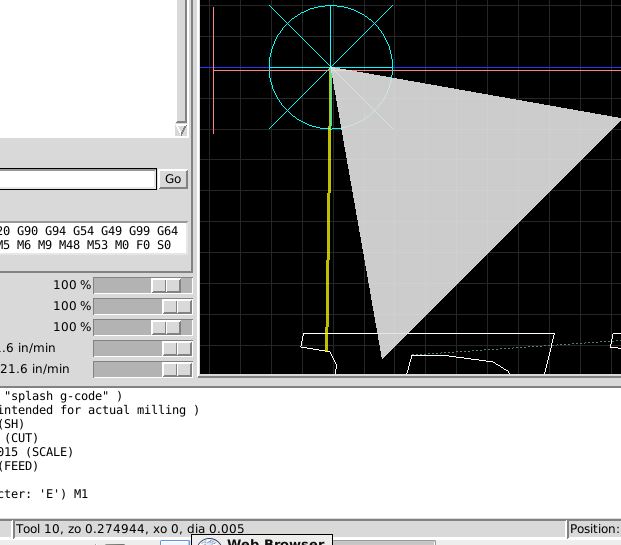Image resolution: width=621 pixels, height=545 pixels.
Task: Click the .6 in/min jog speed slider
Action: click(x=142, y=348)
